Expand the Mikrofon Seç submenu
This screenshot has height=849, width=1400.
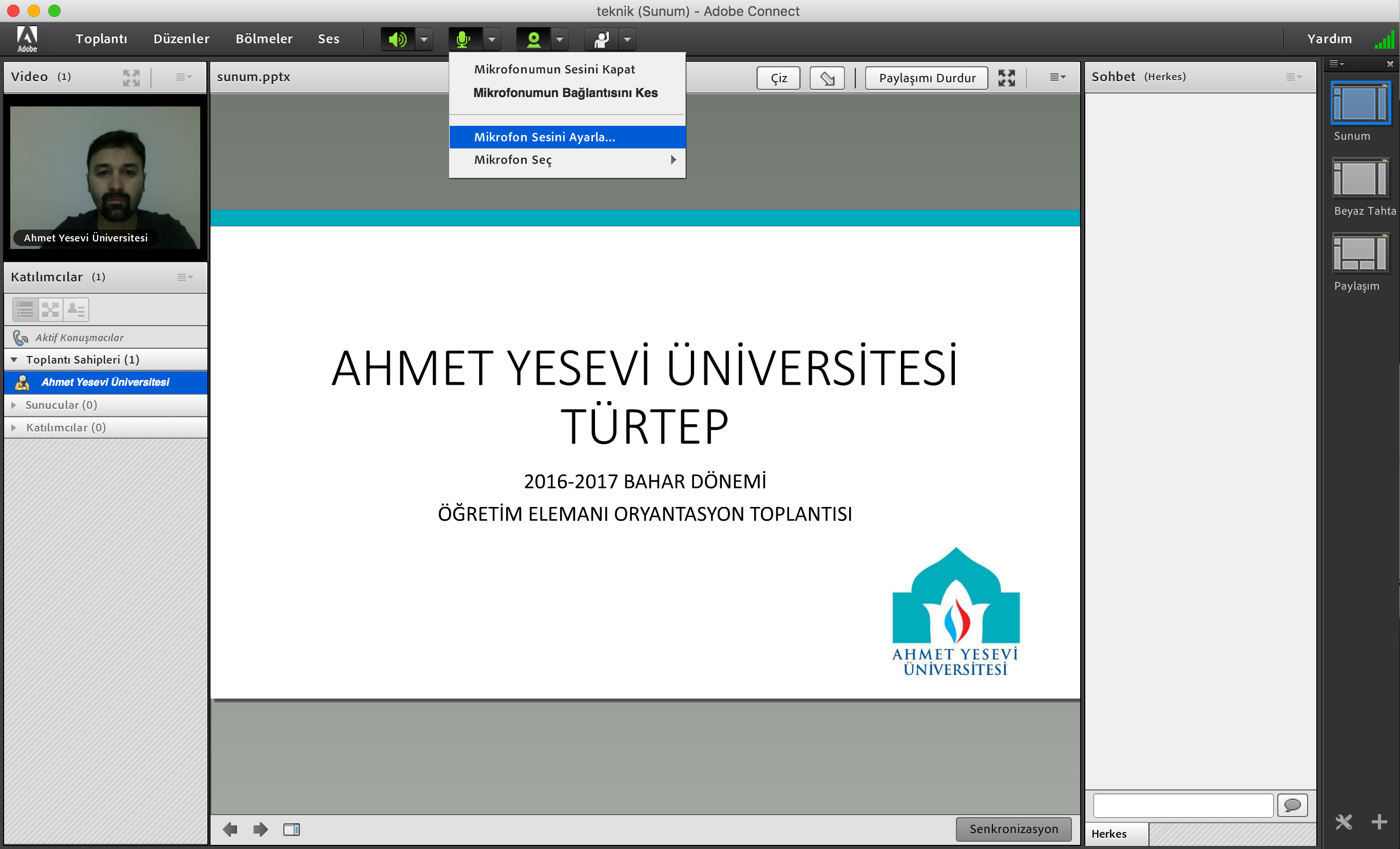click(x=567, y=160)
